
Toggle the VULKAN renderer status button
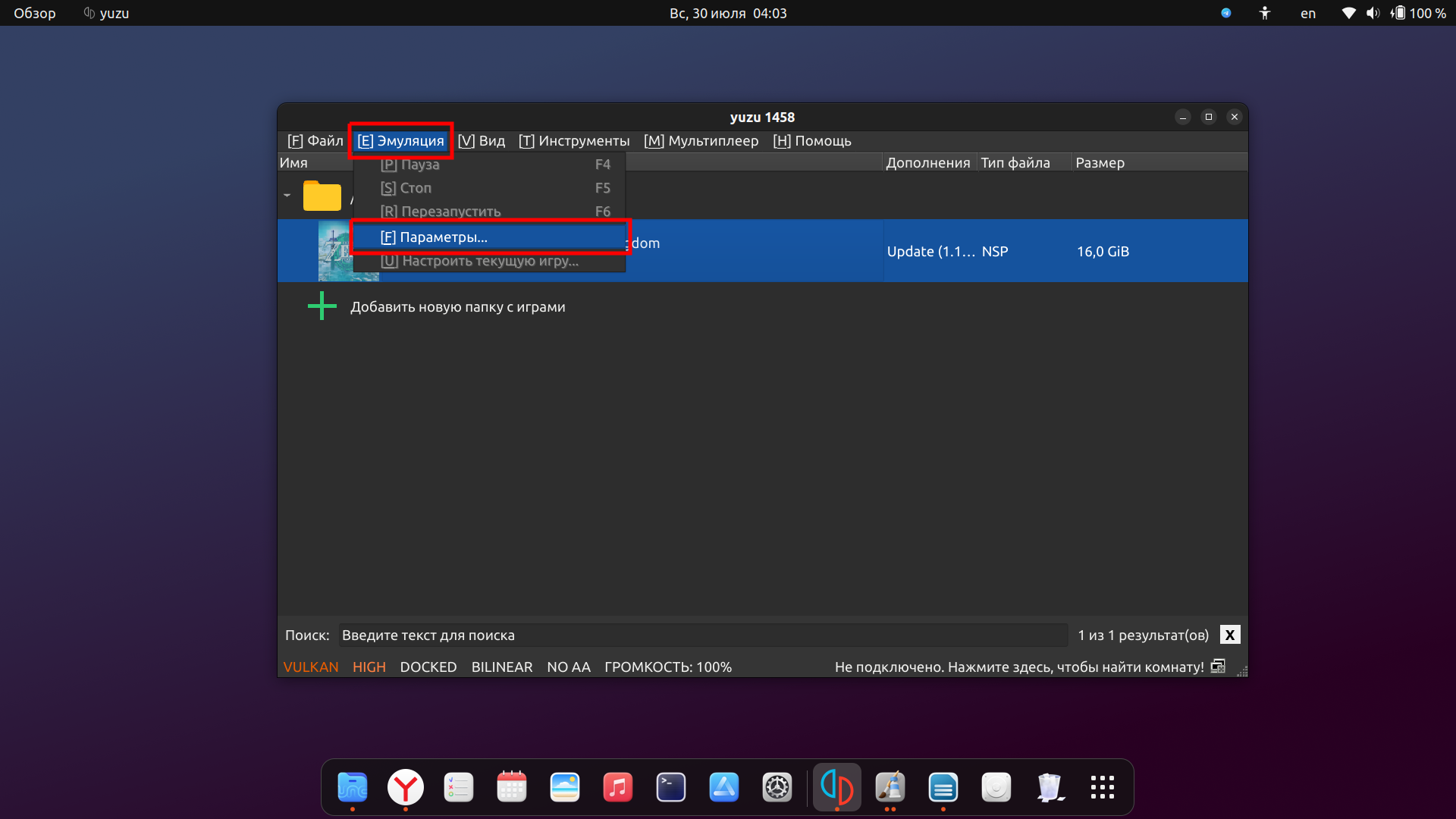pos(311,667)
